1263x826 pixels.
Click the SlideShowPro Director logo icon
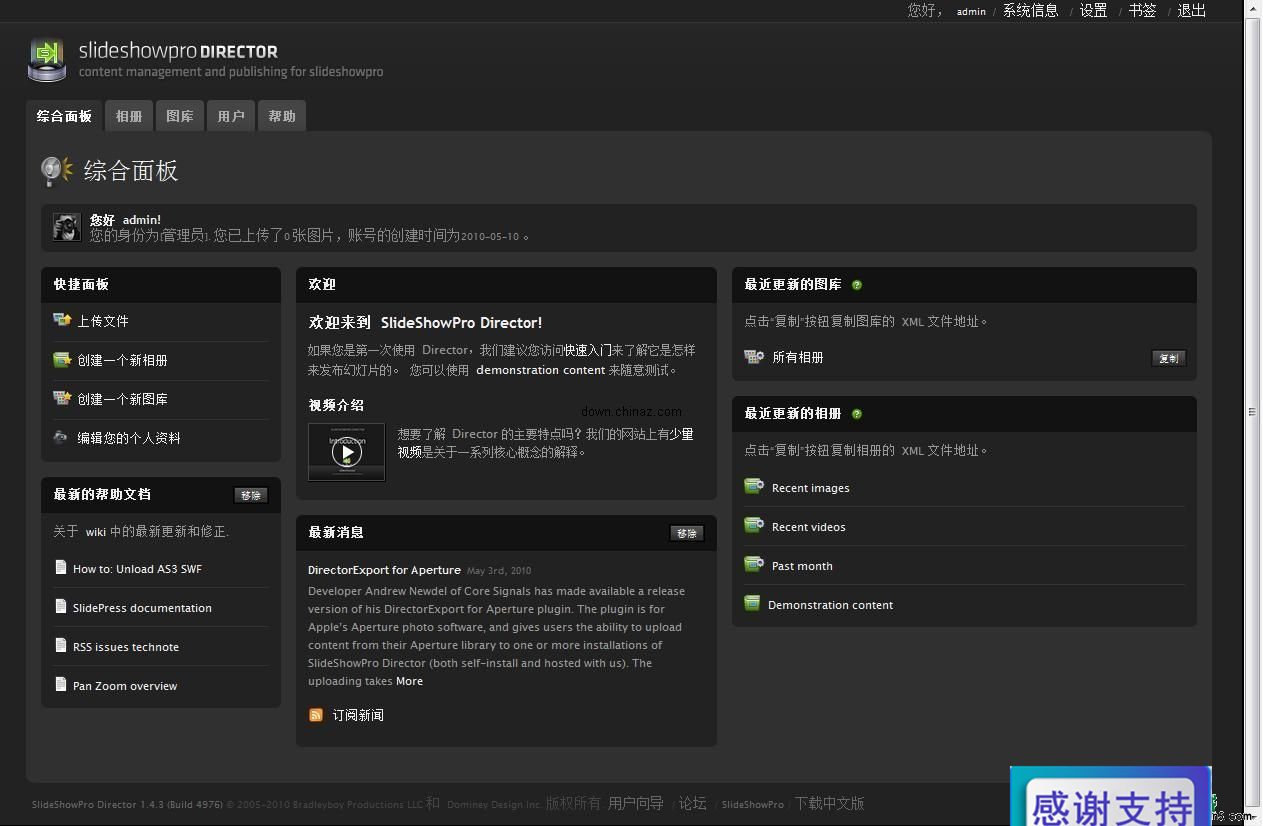46,59
